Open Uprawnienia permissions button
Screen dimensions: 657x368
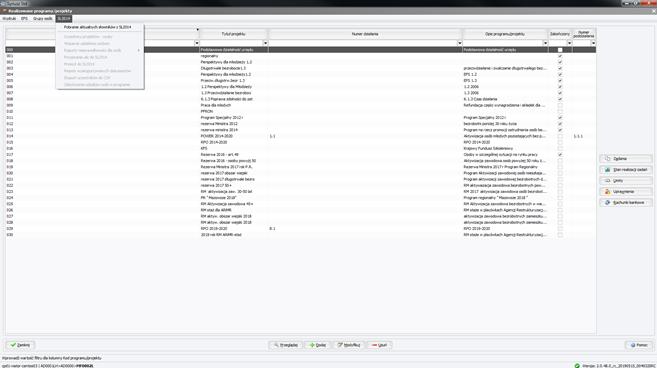click(626, 192)
